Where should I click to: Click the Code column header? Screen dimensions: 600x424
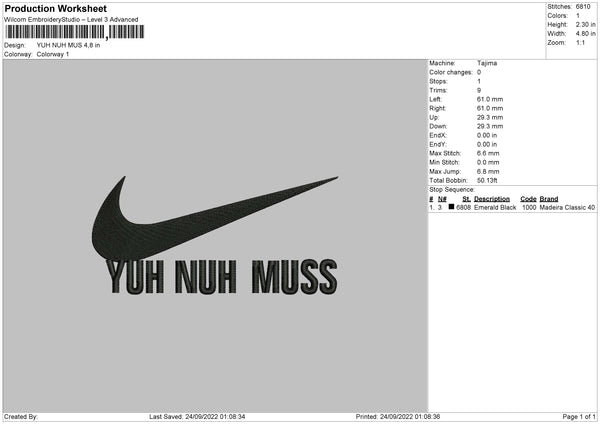(528, 199)
